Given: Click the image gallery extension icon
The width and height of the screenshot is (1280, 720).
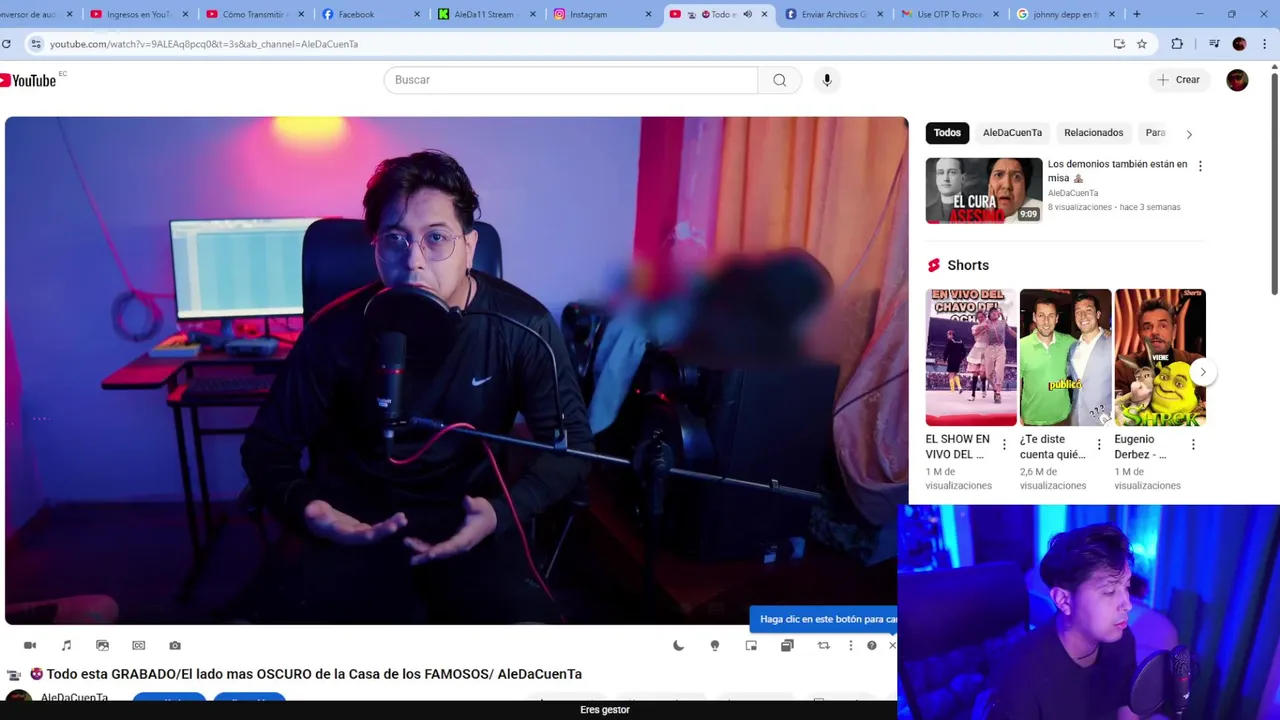Looking at the screenshot, I should tap(102, 646).
